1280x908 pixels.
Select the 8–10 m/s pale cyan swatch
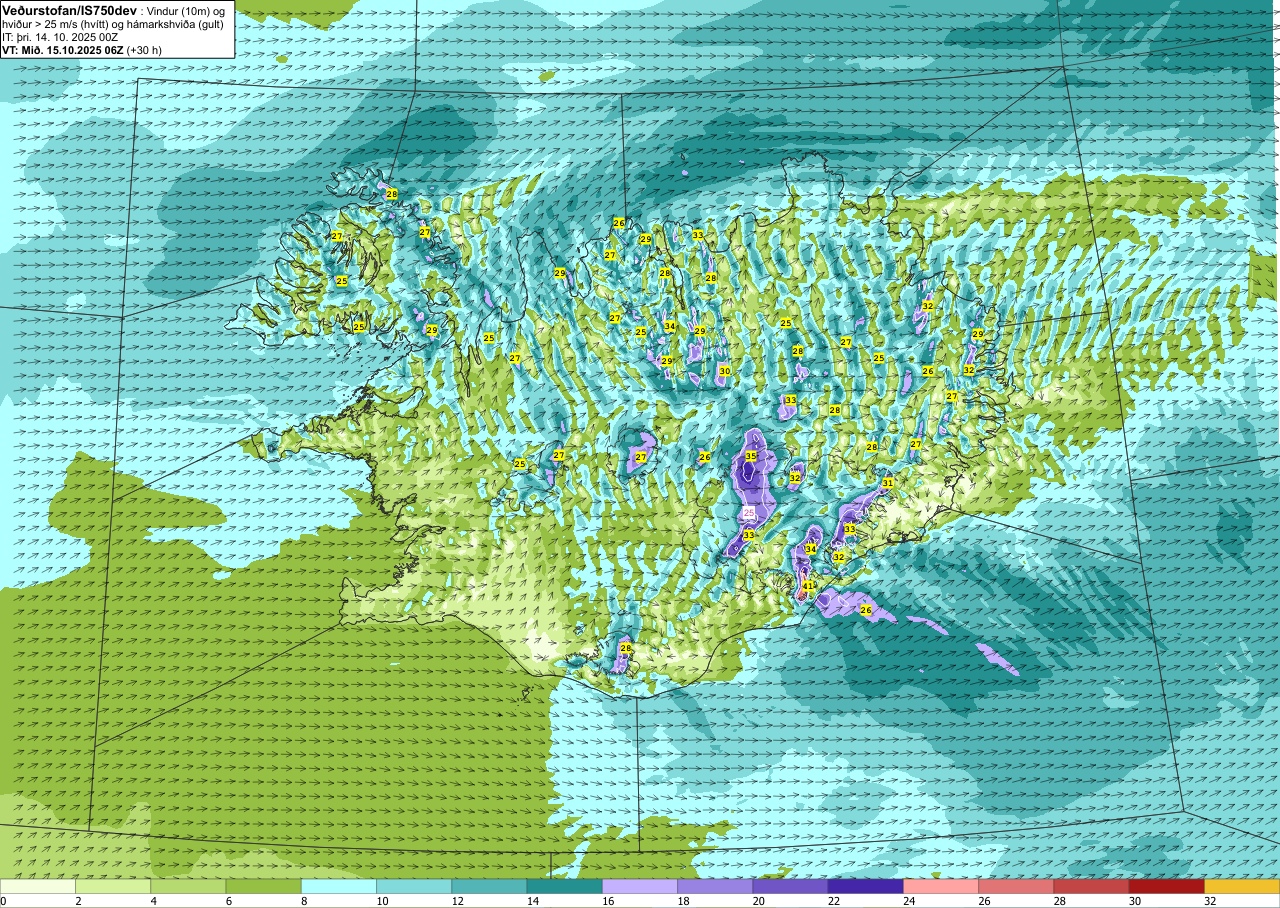[339, 886]
